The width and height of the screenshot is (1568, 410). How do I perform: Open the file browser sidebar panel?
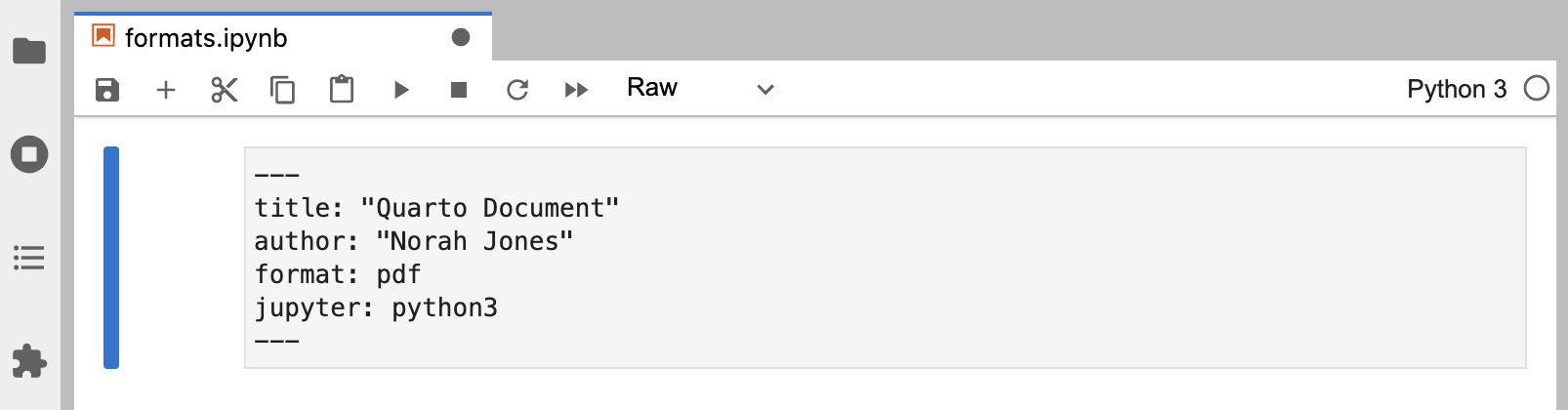(29, 51)
